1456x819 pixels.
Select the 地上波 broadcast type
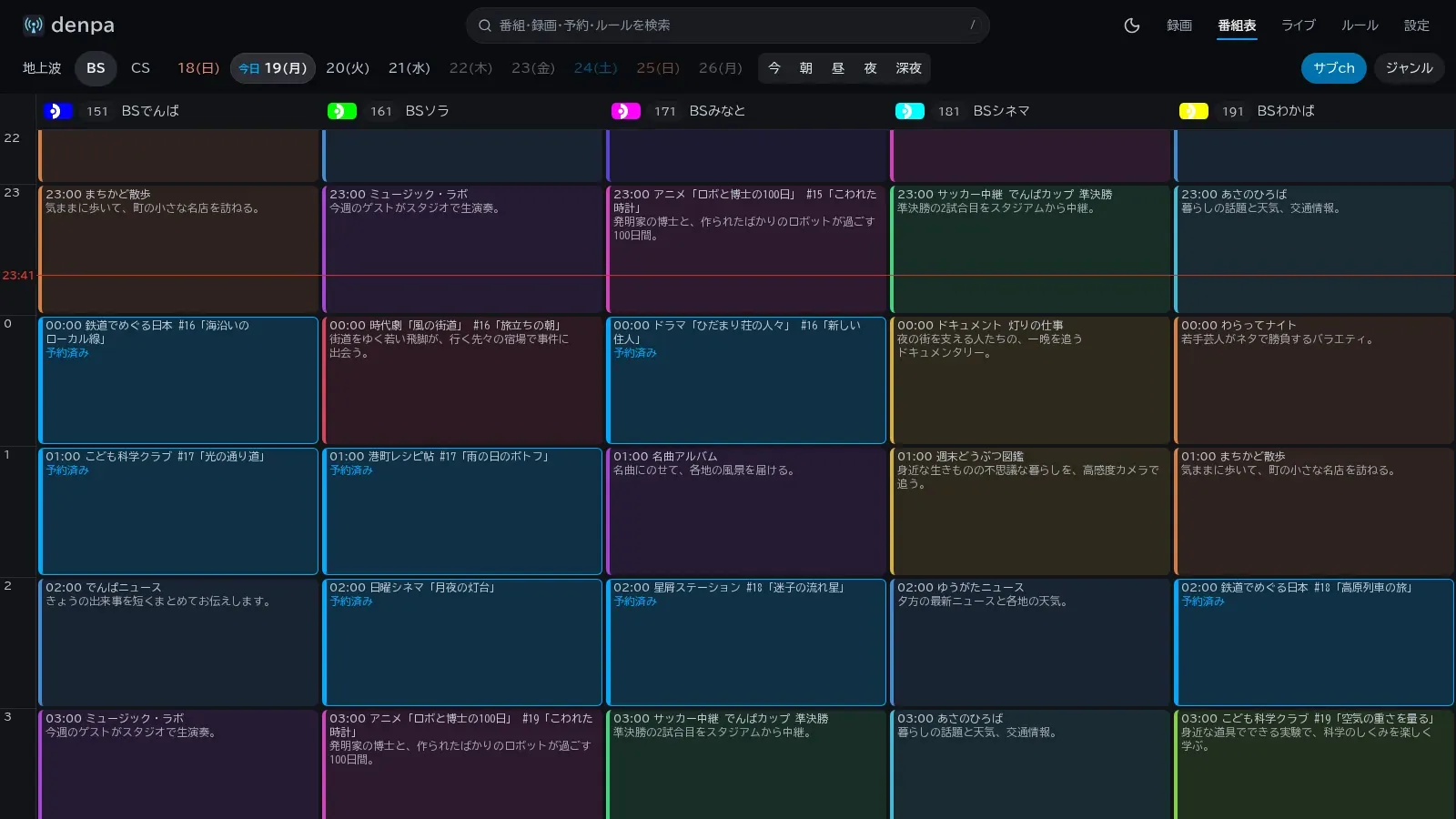42,68
